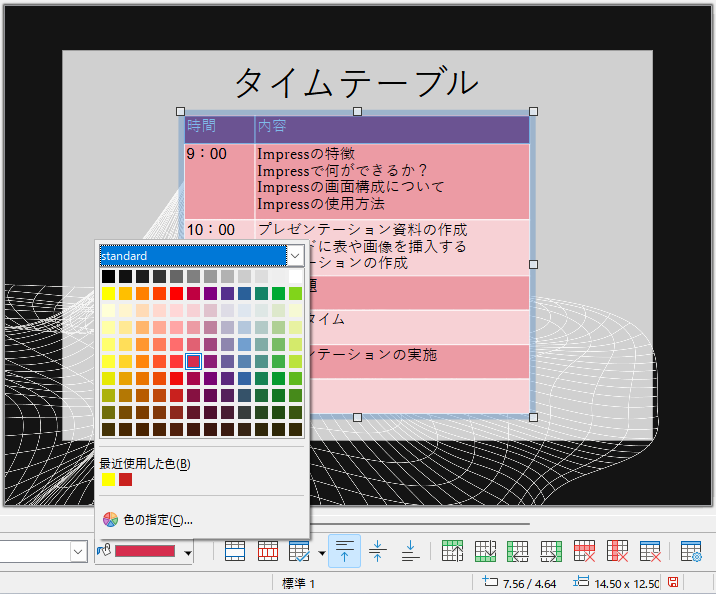Viewport: 716px width, 594px height.
Task: Open the fill color dropdown arrow
Action: pyautogui.click(x=188, y=553)
